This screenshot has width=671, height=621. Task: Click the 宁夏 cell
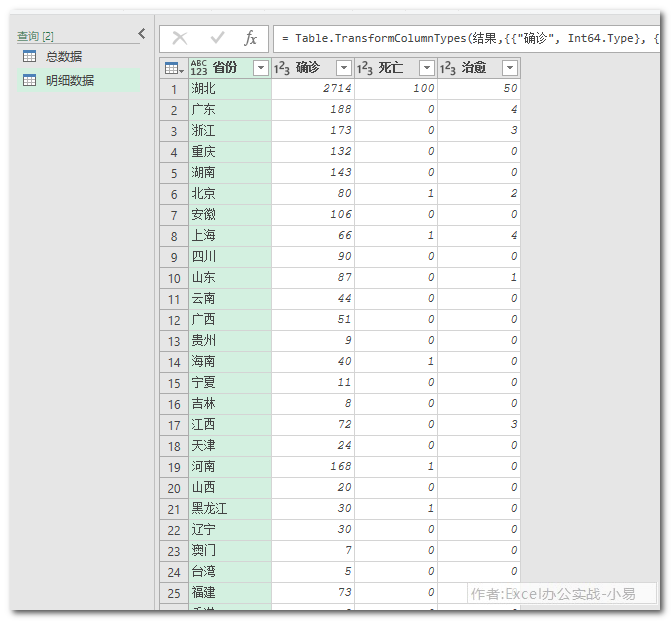pyautogui.click(x=230, y=382)
